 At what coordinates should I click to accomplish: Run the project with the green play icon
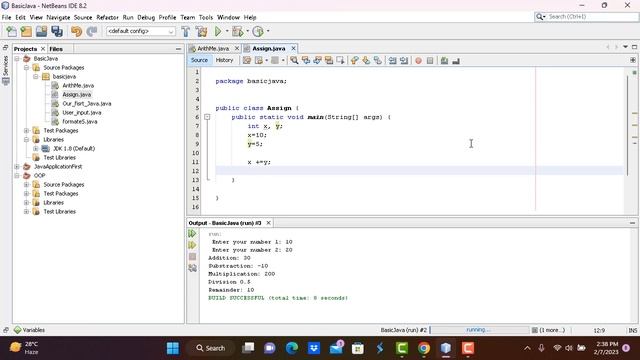pyautogui.click(x=218, y=31)
